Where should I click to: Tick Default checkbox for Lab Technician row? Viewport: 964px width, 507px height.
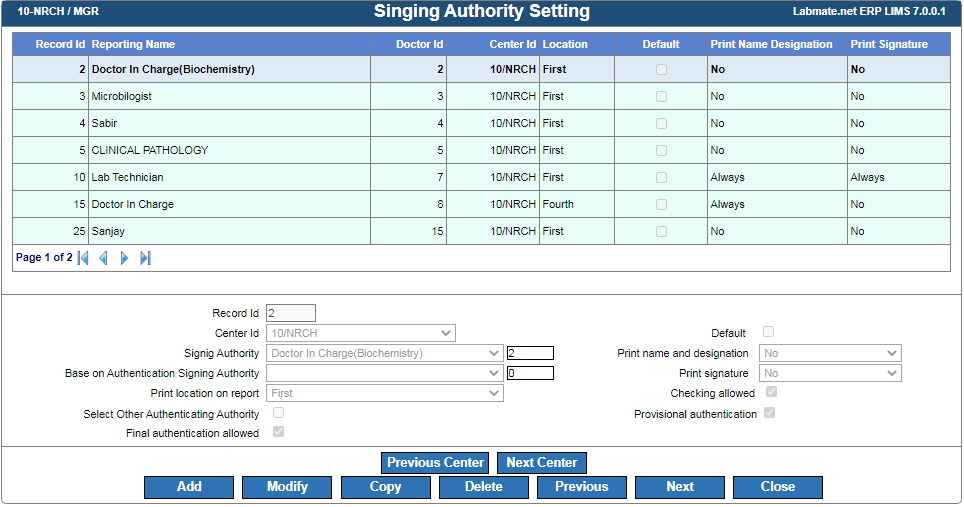click(x=661, y=178)
